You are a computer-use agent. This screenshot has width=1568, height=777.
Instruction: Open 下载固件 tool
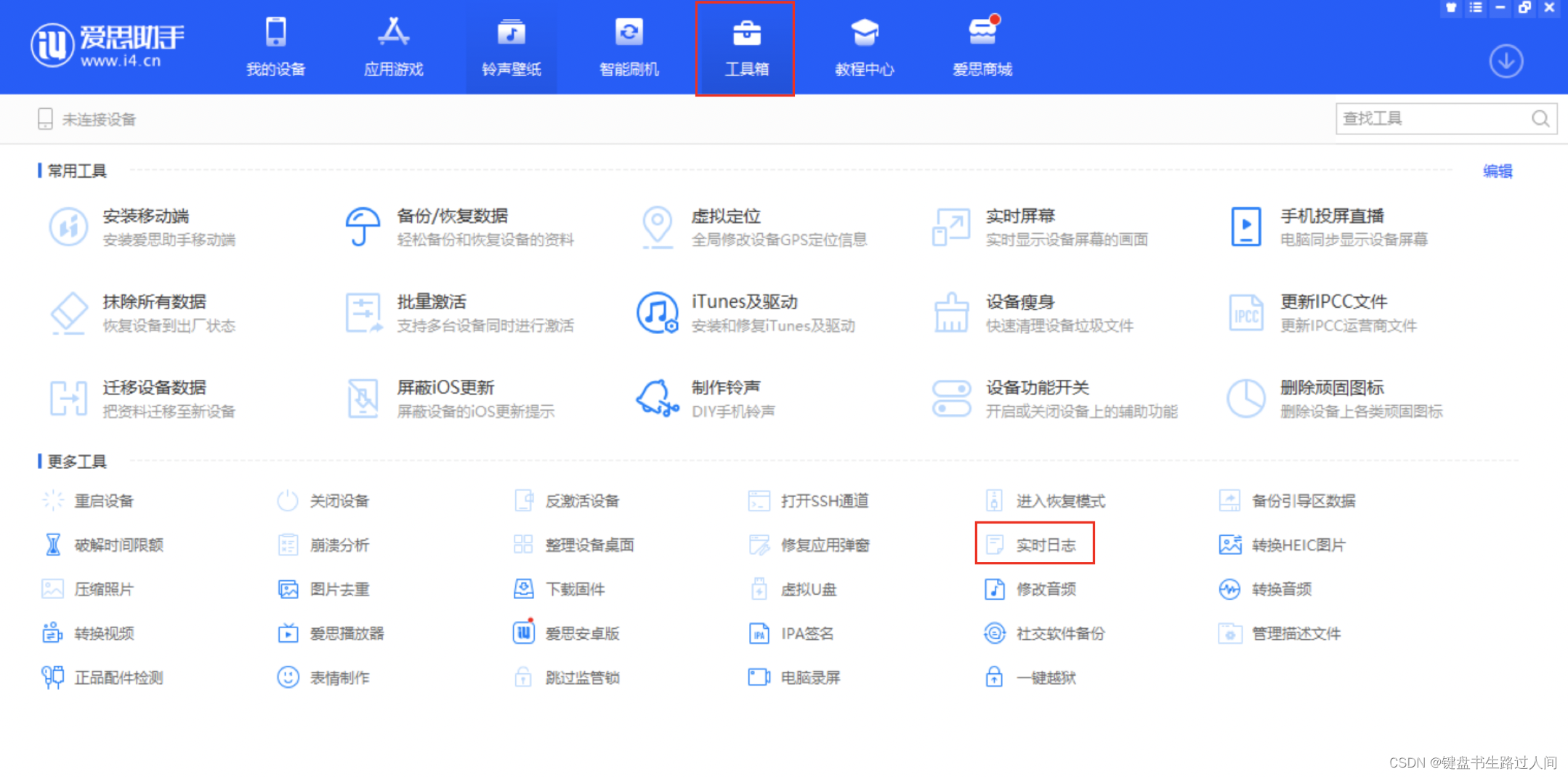(x=559, y=589)
